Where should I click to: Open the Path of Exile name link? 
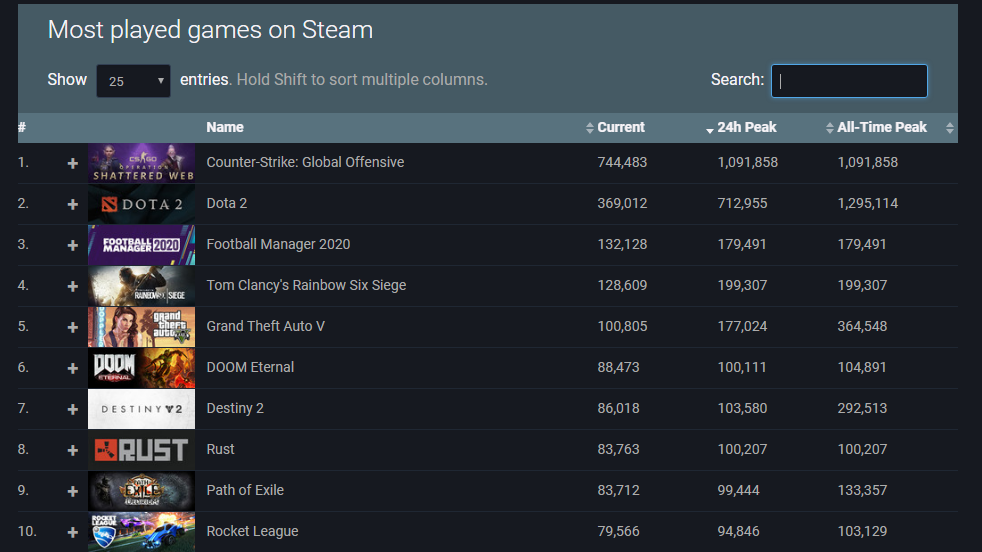click(x=245, y=490)
